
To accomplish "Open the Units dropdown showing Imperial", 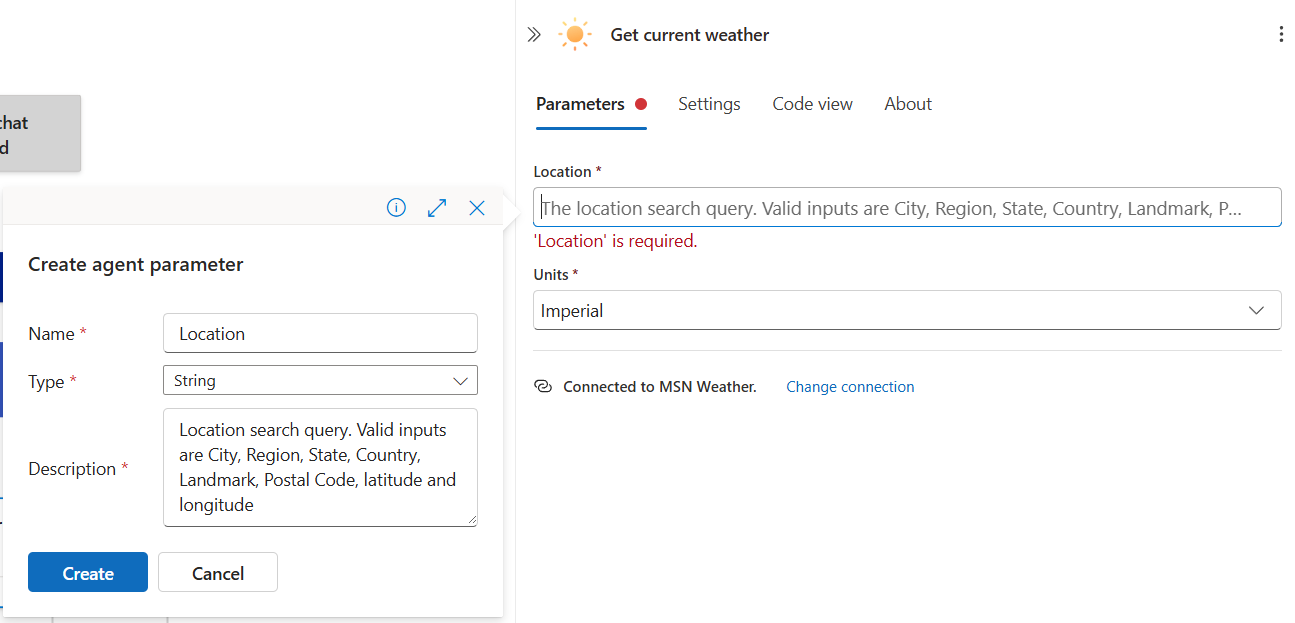I will point(906,310).
